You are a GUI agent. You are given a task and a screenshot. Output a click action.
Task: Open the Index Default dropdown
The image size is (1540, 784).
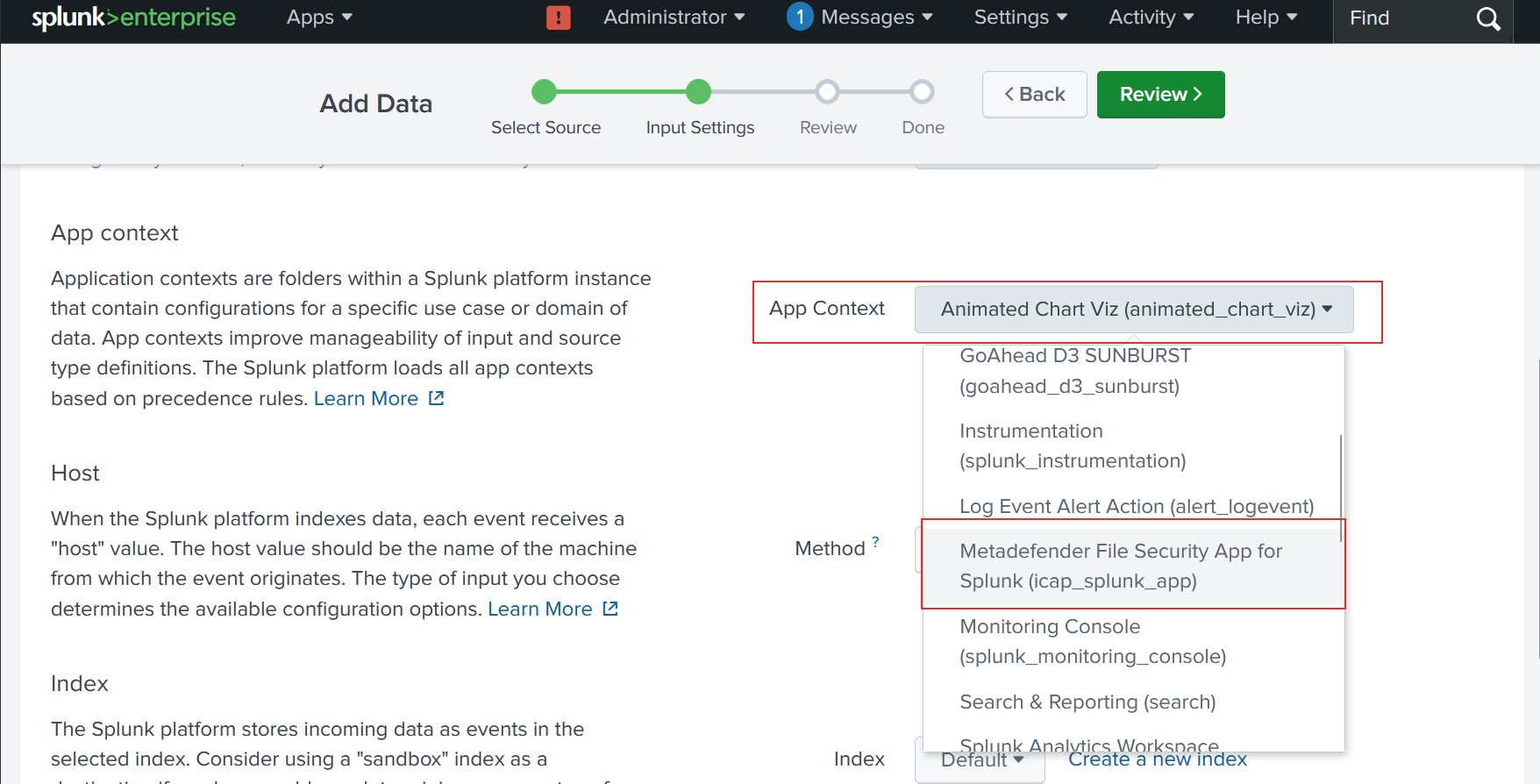pos(980,759)
